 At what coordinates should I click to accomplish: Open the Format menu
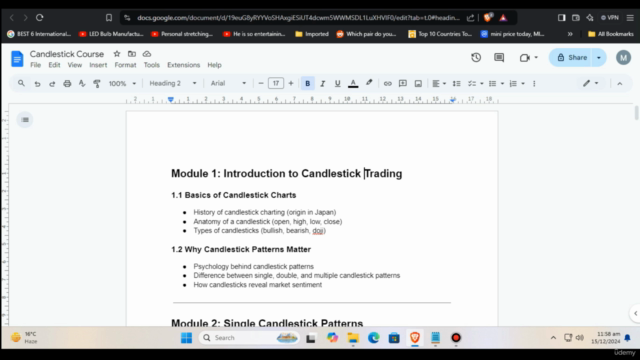(125, 65)
